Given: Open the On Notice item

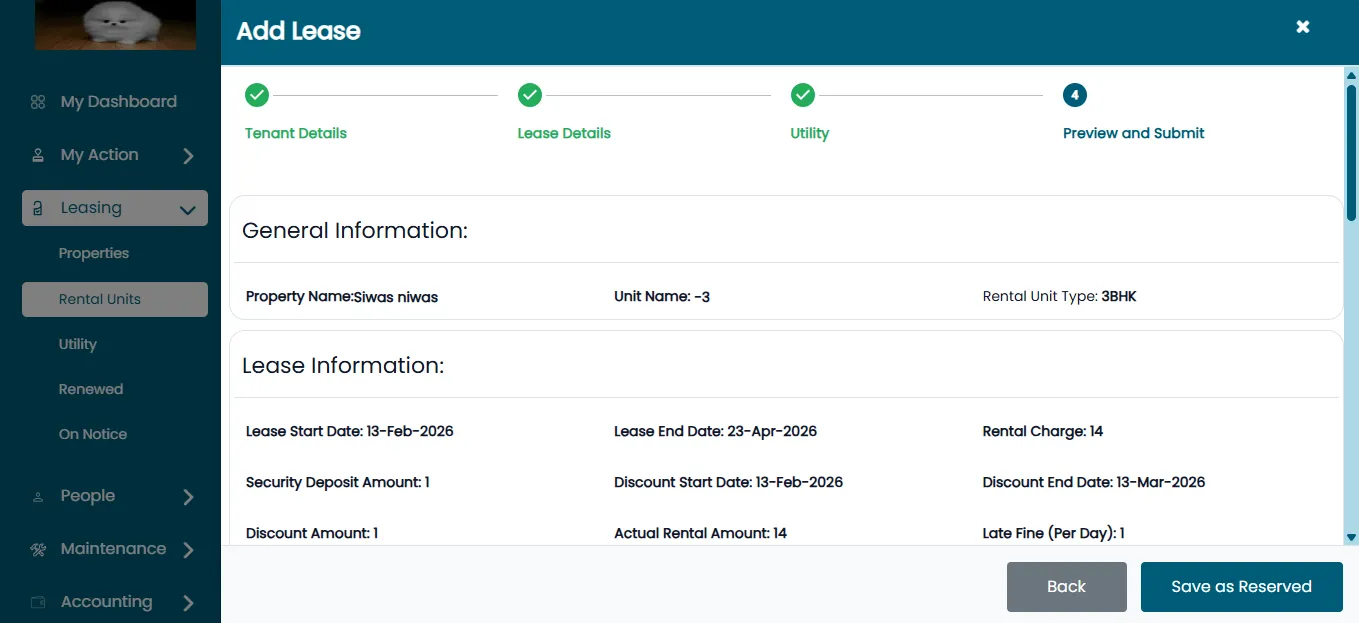Looking at the screenshot, I should (93, 434).
